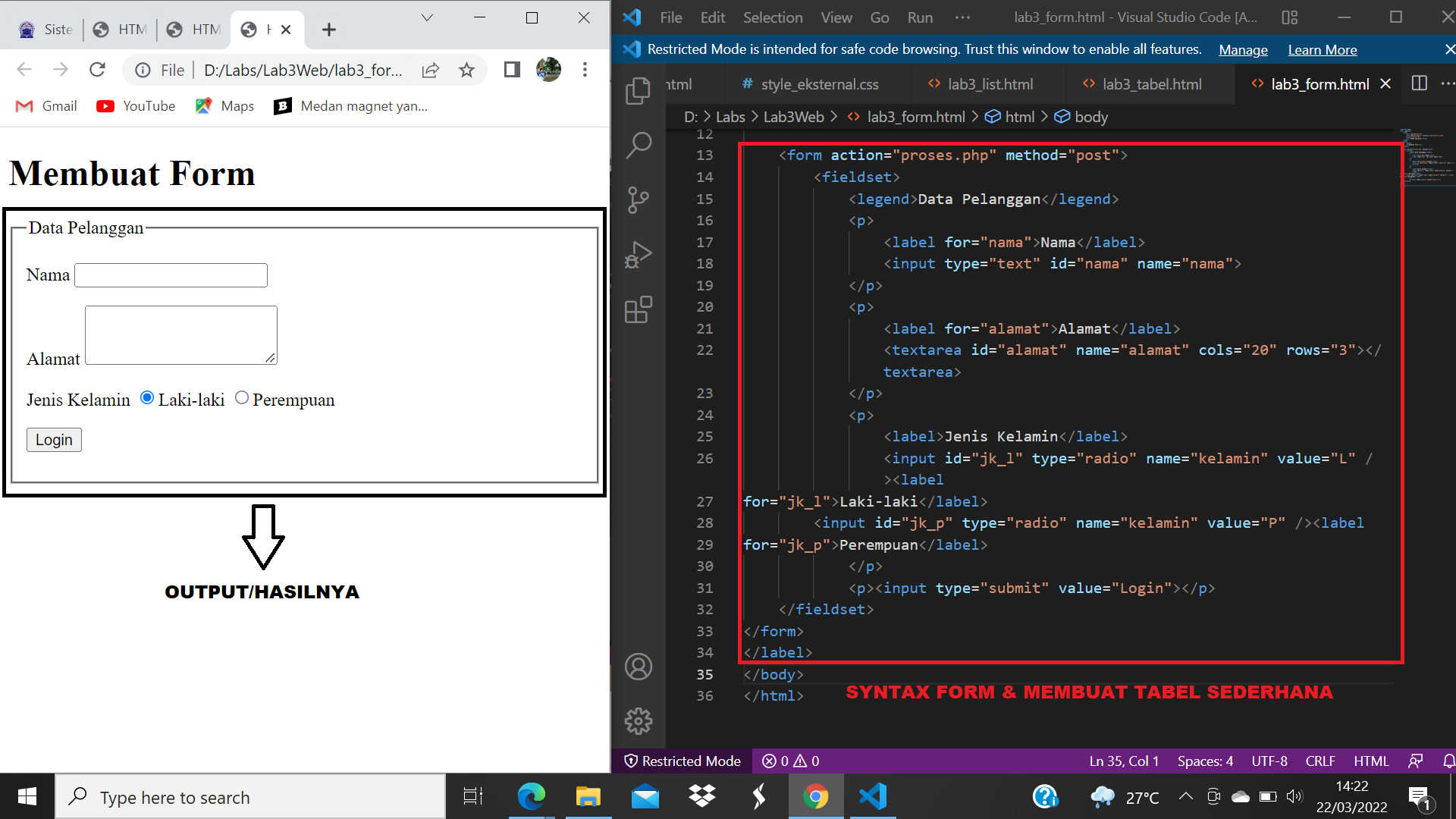Switch to the lab3_tabel.html tab
Image resolution: width=1456 pixels, height=819 pixels.
pyautogui.click(x=1152, y=83)
